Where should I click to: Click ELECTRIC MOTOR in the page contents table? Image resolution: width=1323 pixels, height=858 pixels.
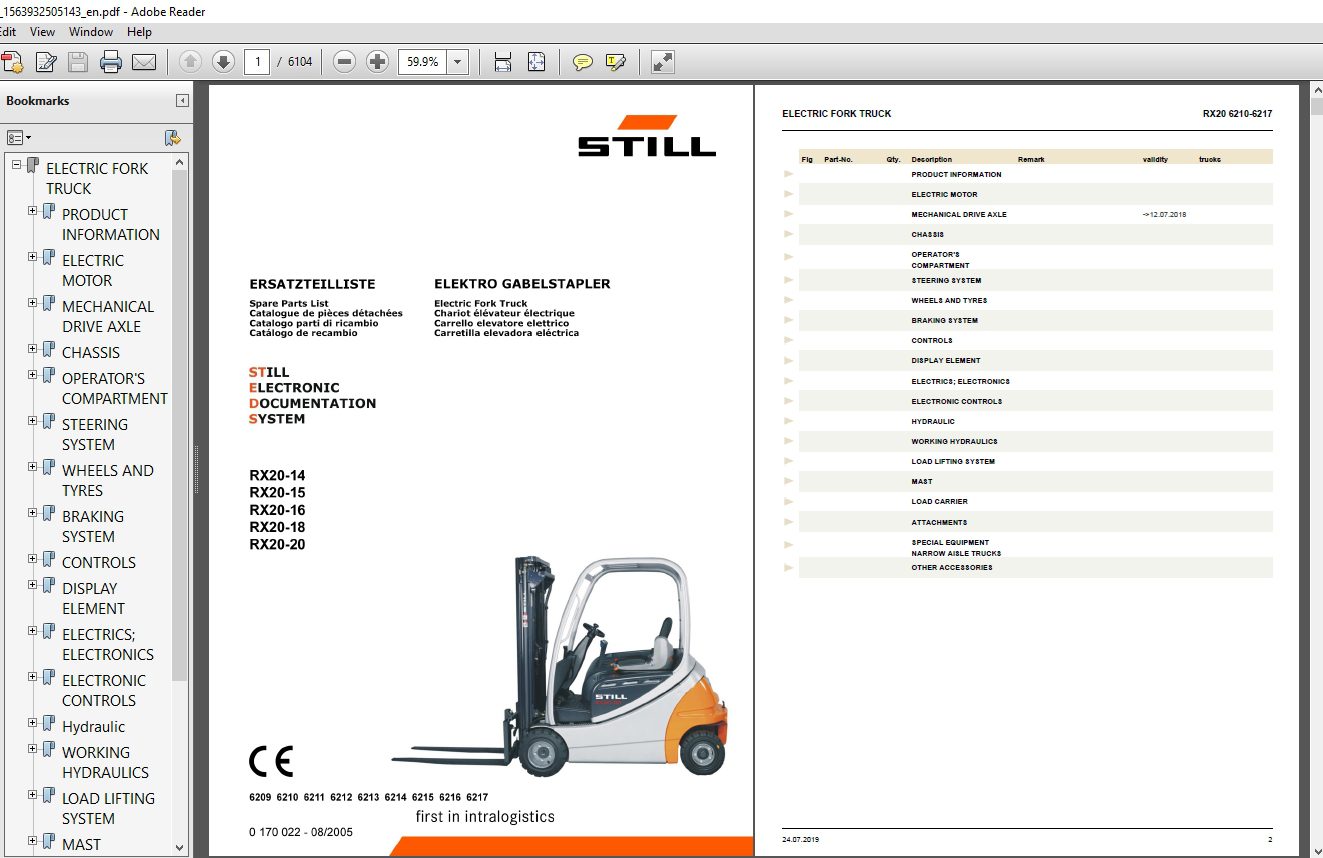tap(944, 194)
